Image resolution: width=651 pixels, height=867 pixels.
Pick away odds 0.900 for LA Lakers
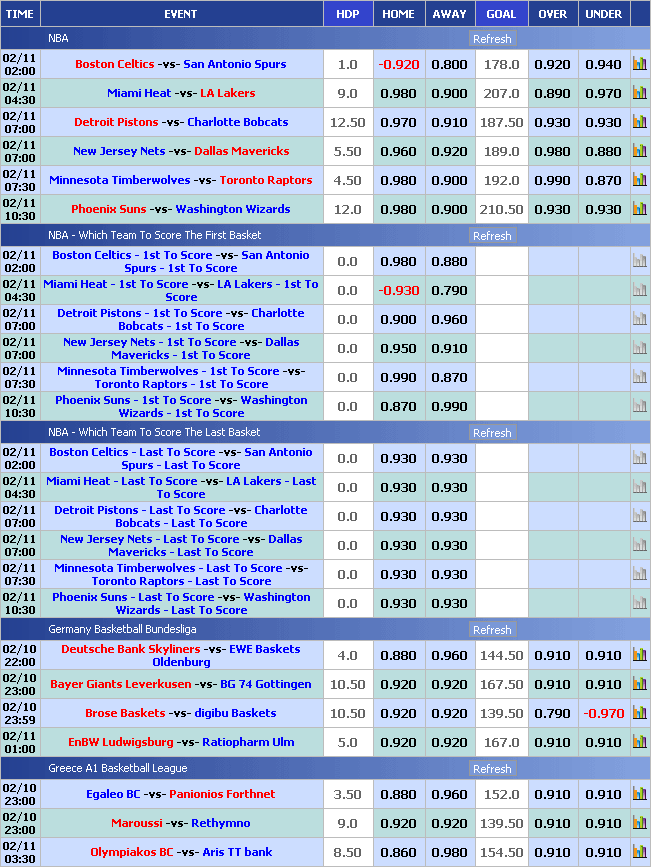pos(449,93)
